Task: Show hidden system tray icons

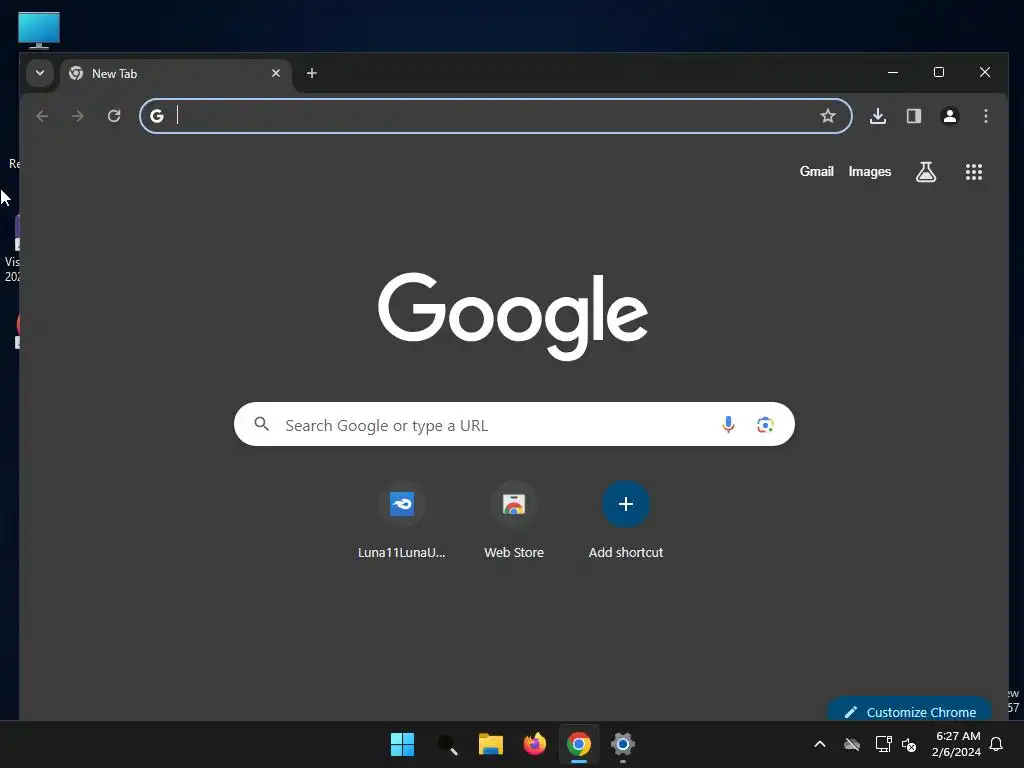Action: pyautogui.click(x=820, y=744)
